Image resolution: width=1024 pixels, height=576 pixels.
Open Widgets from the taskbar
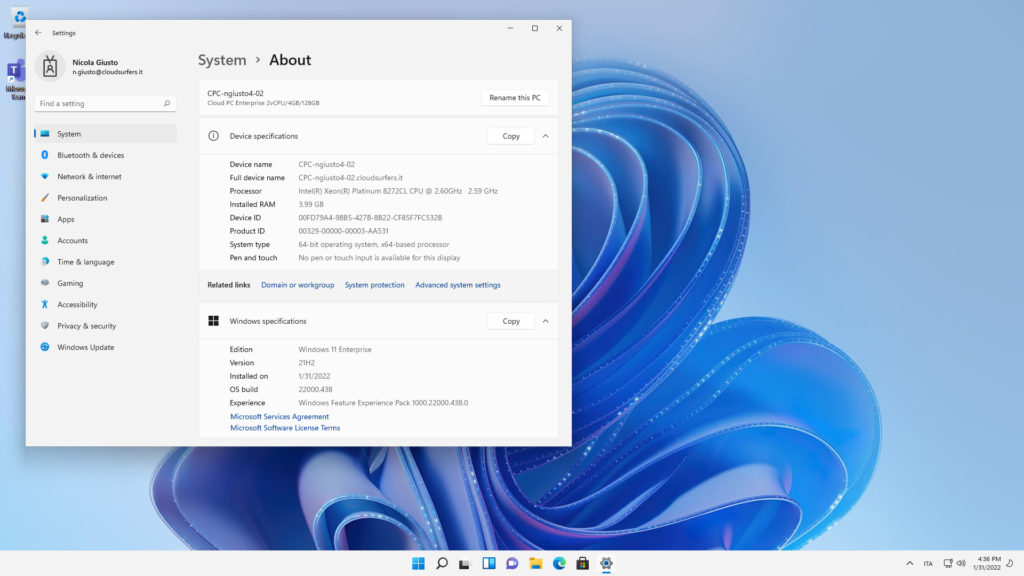point(488,563)
